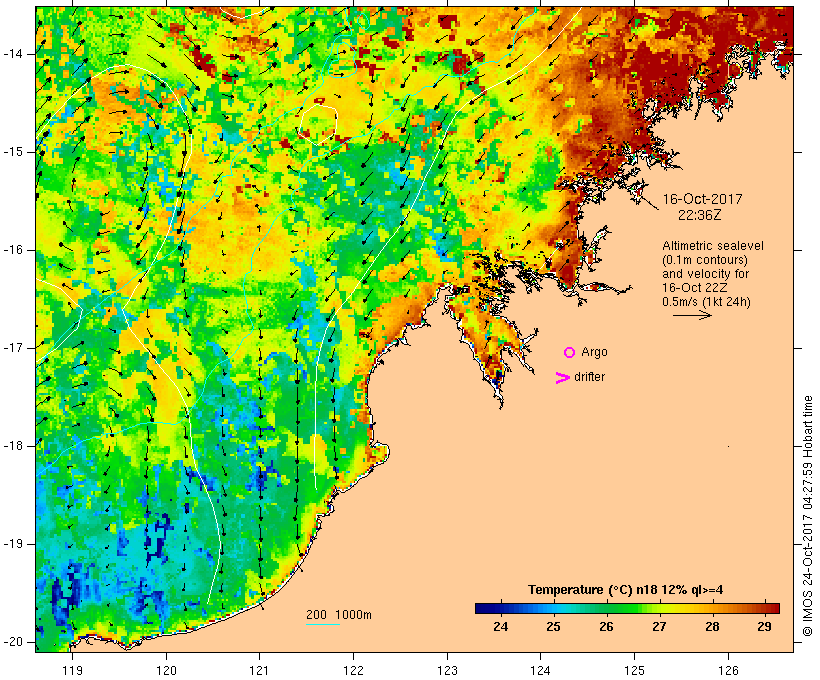820x680 pixels.
Task: Click the '-14' latitude axis label
Action: 13,54
